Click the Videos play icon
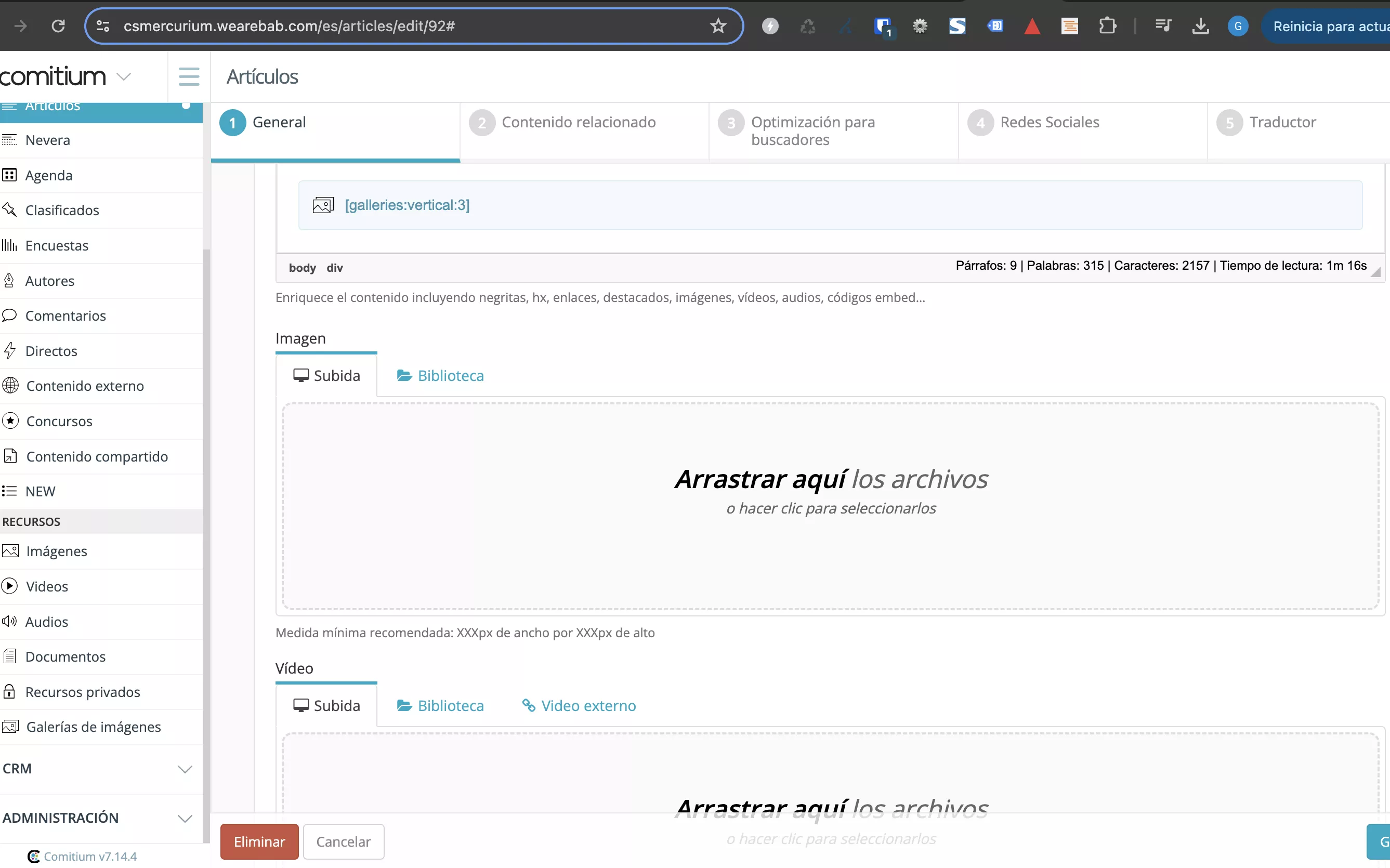The width and height of the screenshot is (1390, 868). pos(10,586)
